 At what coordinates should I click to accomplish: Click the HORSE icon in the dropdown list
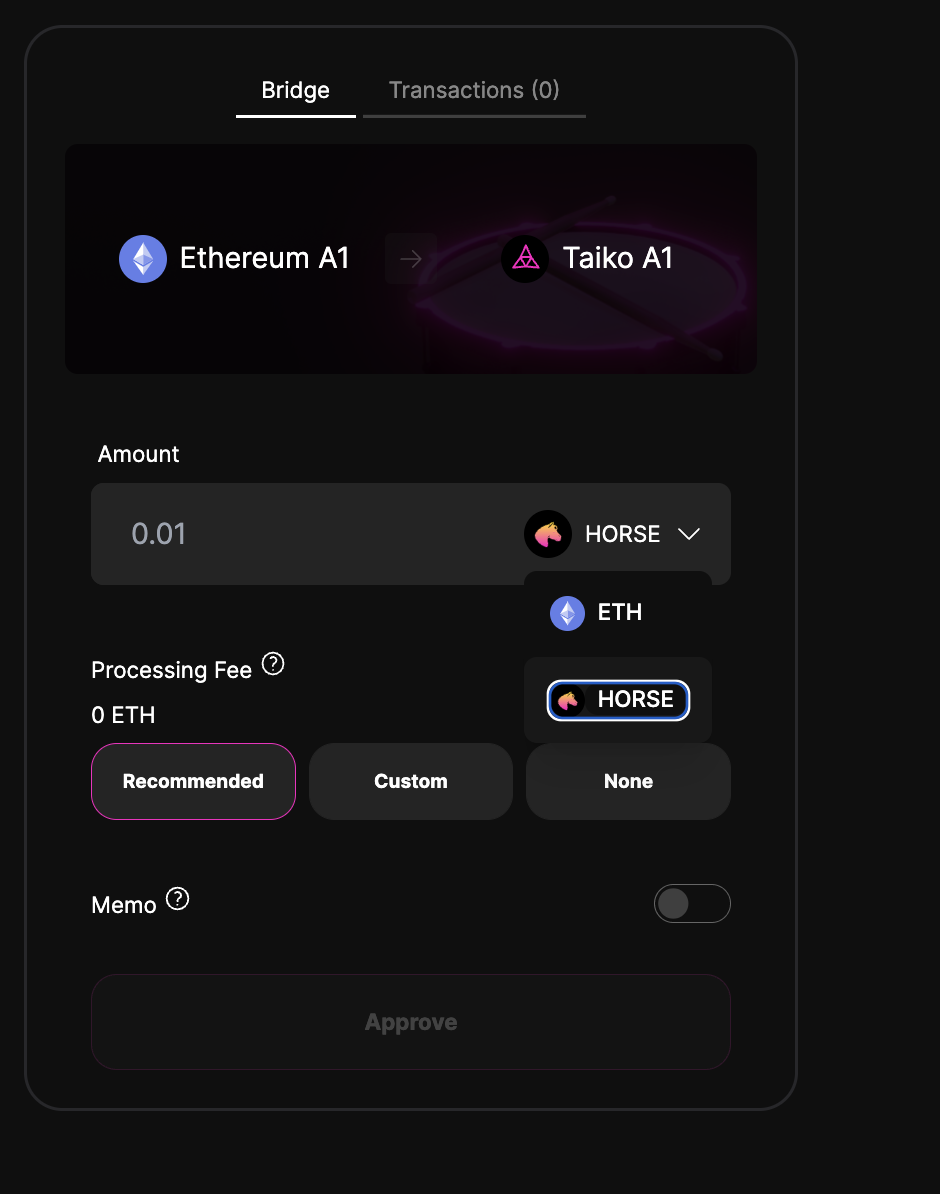click(x=566, y=700)
